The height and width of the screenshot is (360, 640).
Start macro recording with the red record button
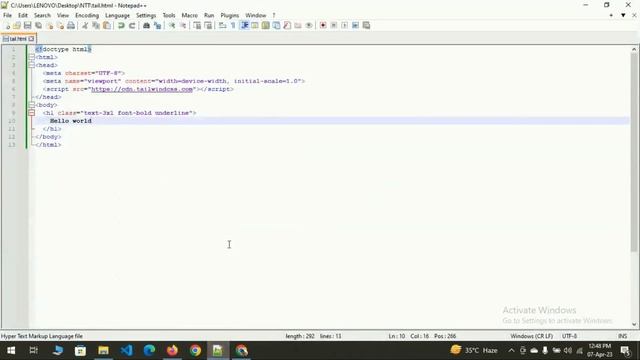tap(323, 25)
